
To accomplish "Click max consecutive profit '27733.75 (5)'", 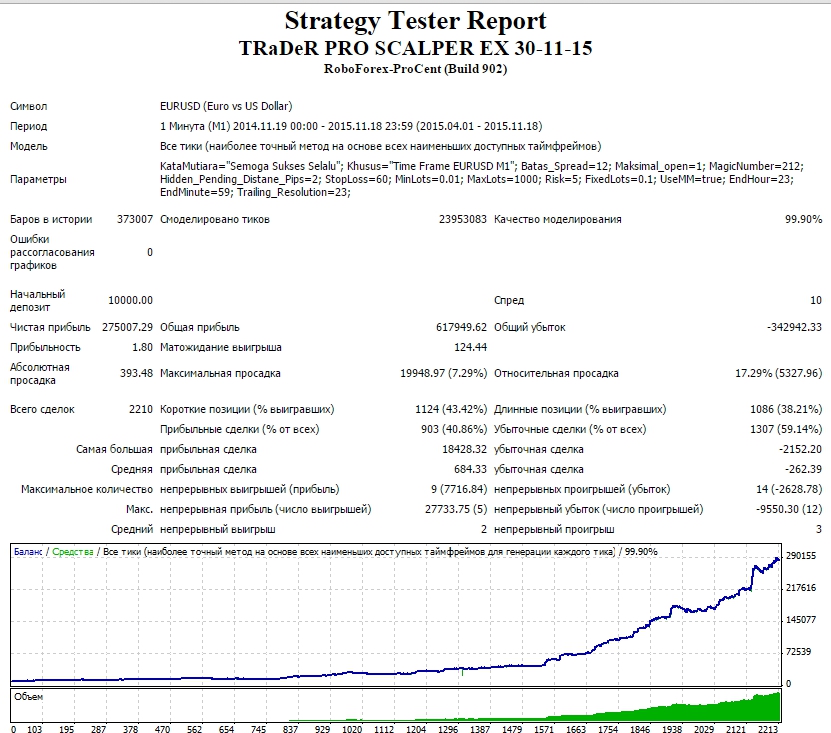I will (x=455, y=510).
